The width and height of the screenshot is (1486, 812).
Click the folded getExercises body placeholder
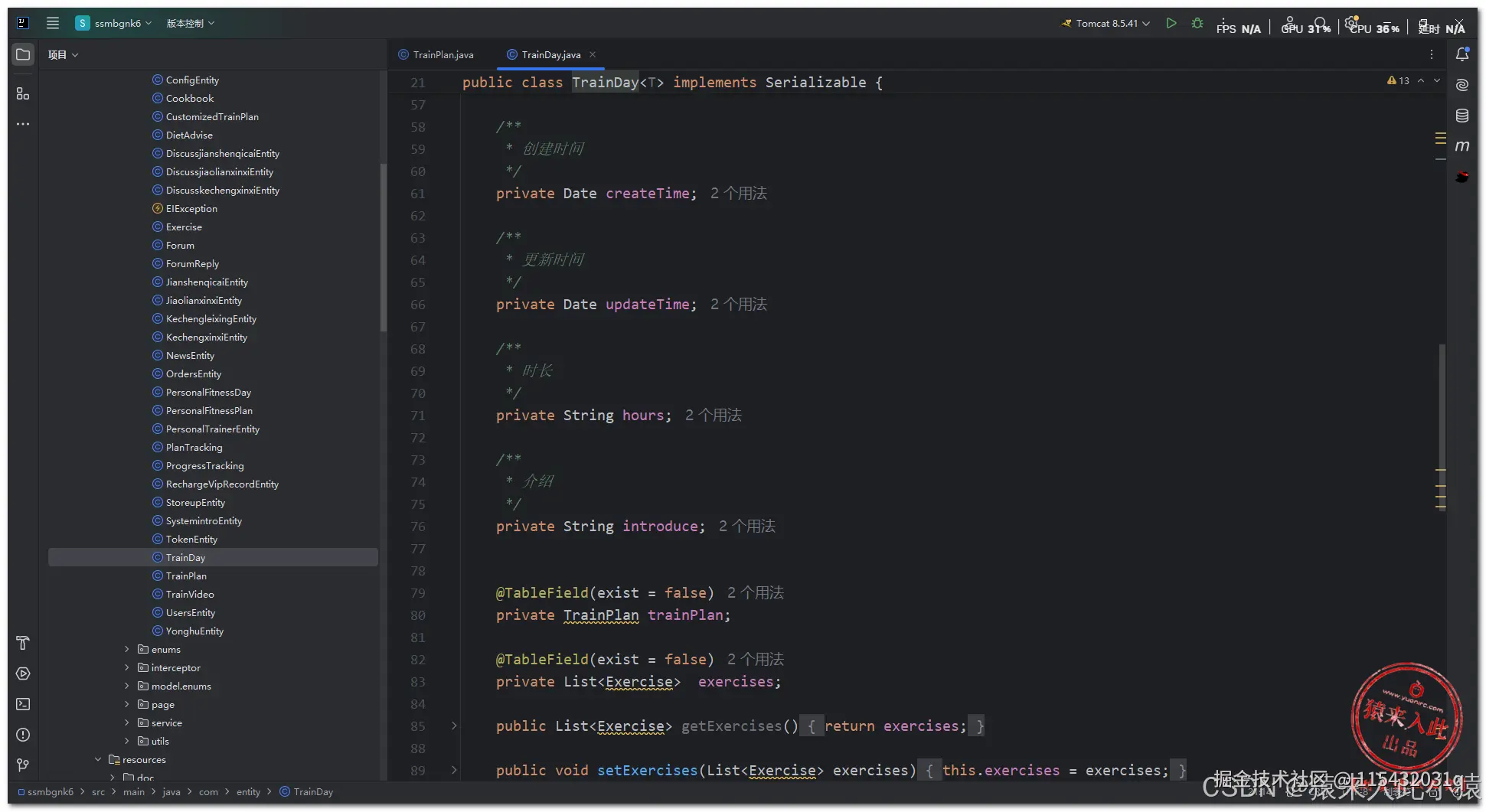point(892,726)
